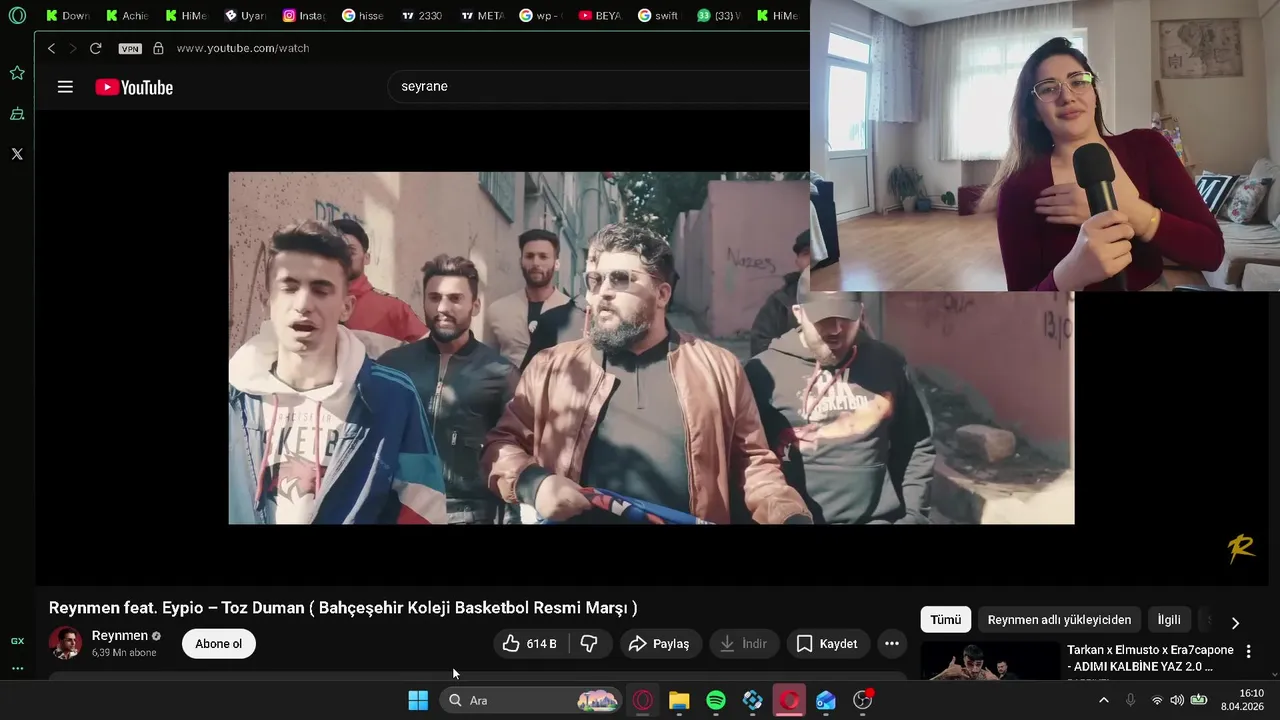Open Spotify from the taskbar
Screen dimensions: 1280x720
(716, 700)
